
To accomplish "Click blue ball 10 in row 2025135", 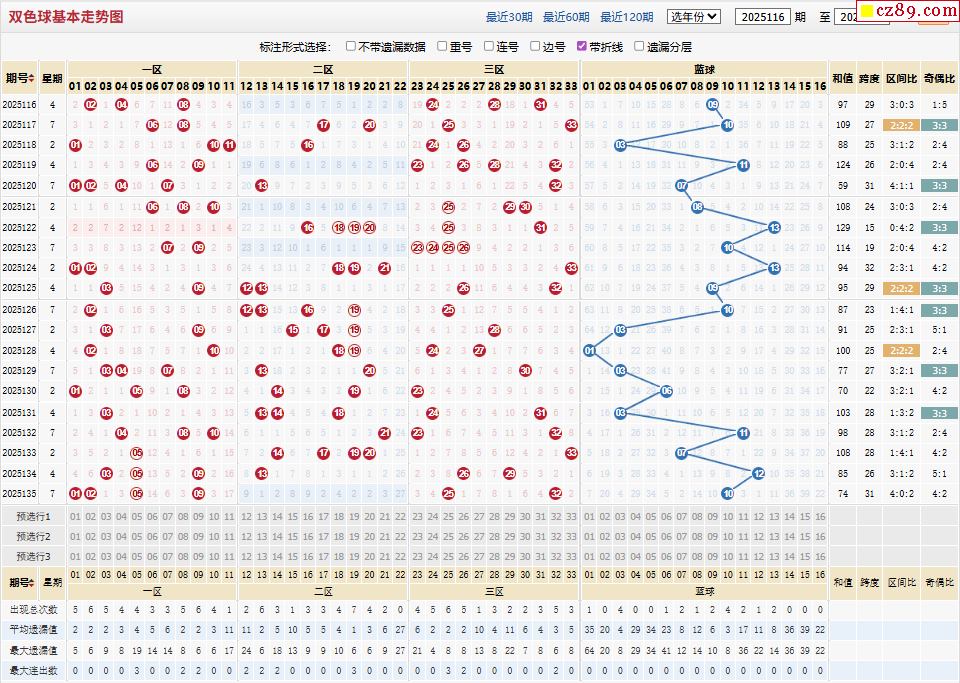I will [x=728, y=493].
